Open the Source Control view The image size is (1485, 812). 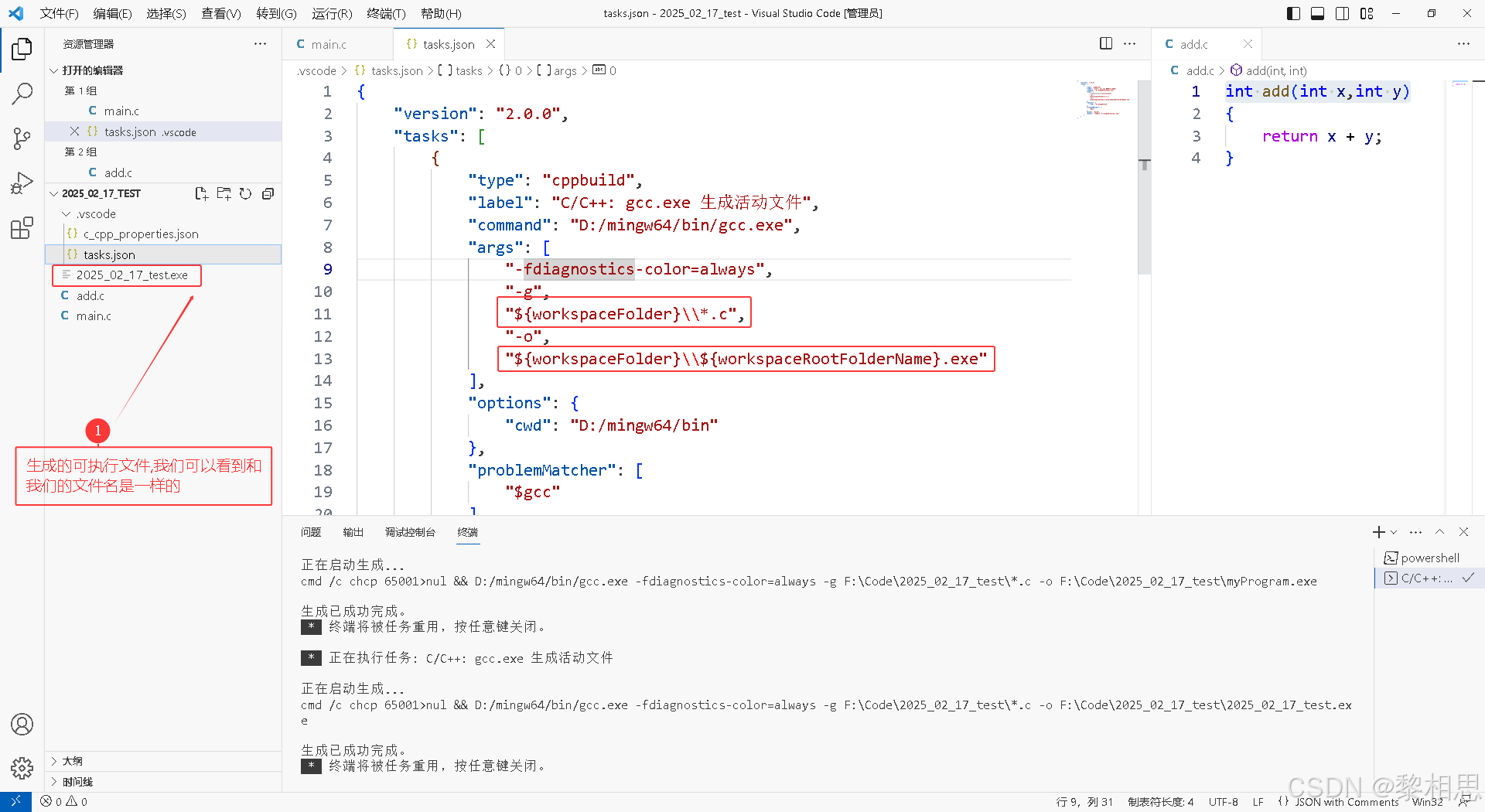point(22,139)
